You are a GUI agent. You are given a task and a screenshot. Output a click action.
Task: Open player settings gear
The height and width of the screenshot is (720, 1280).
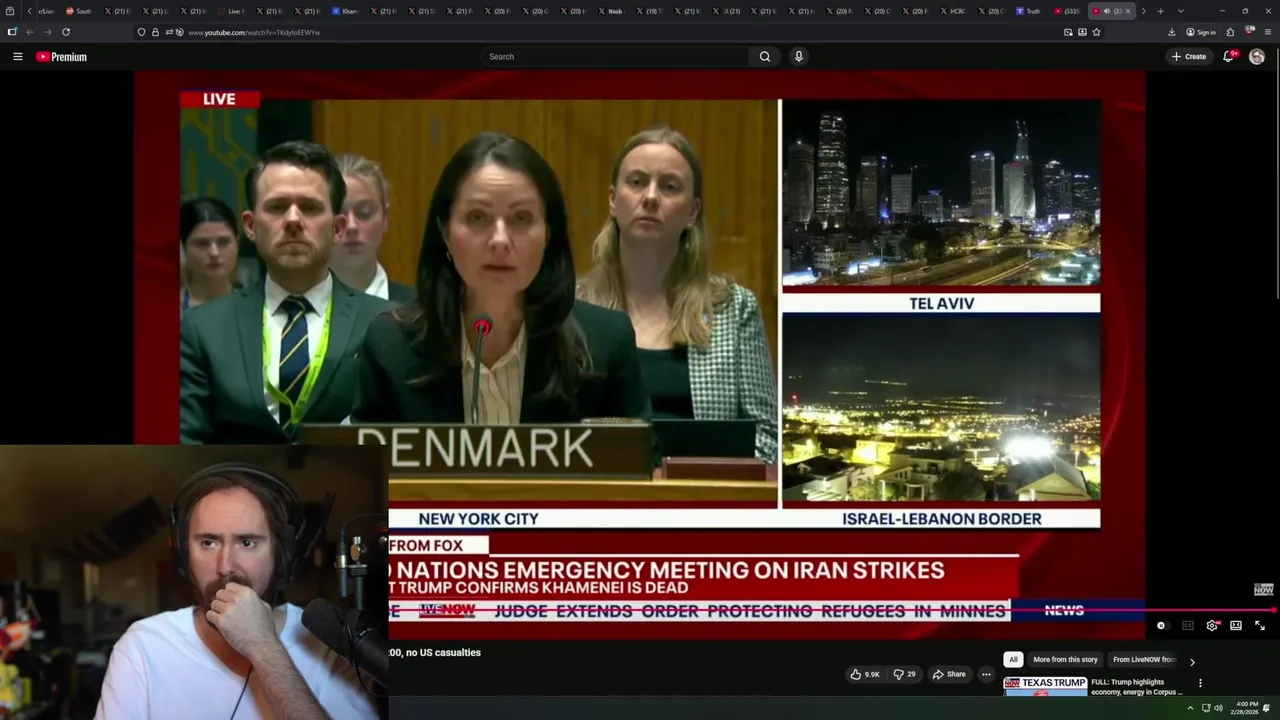pyautogui.click(x=1212, y=626)
